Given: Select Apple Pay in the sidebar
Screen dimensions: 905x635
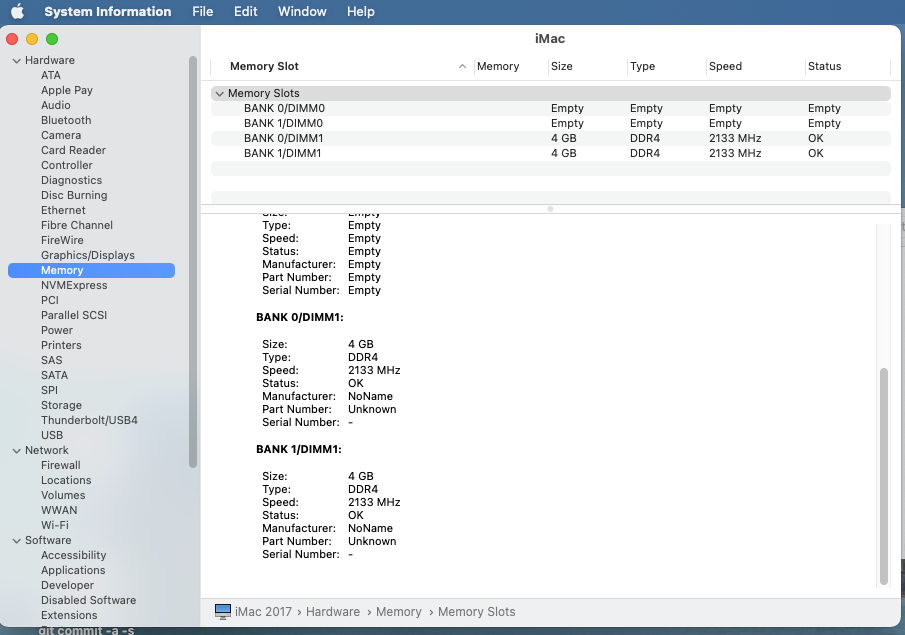Looking at the screenshot, I should point(67,91).
